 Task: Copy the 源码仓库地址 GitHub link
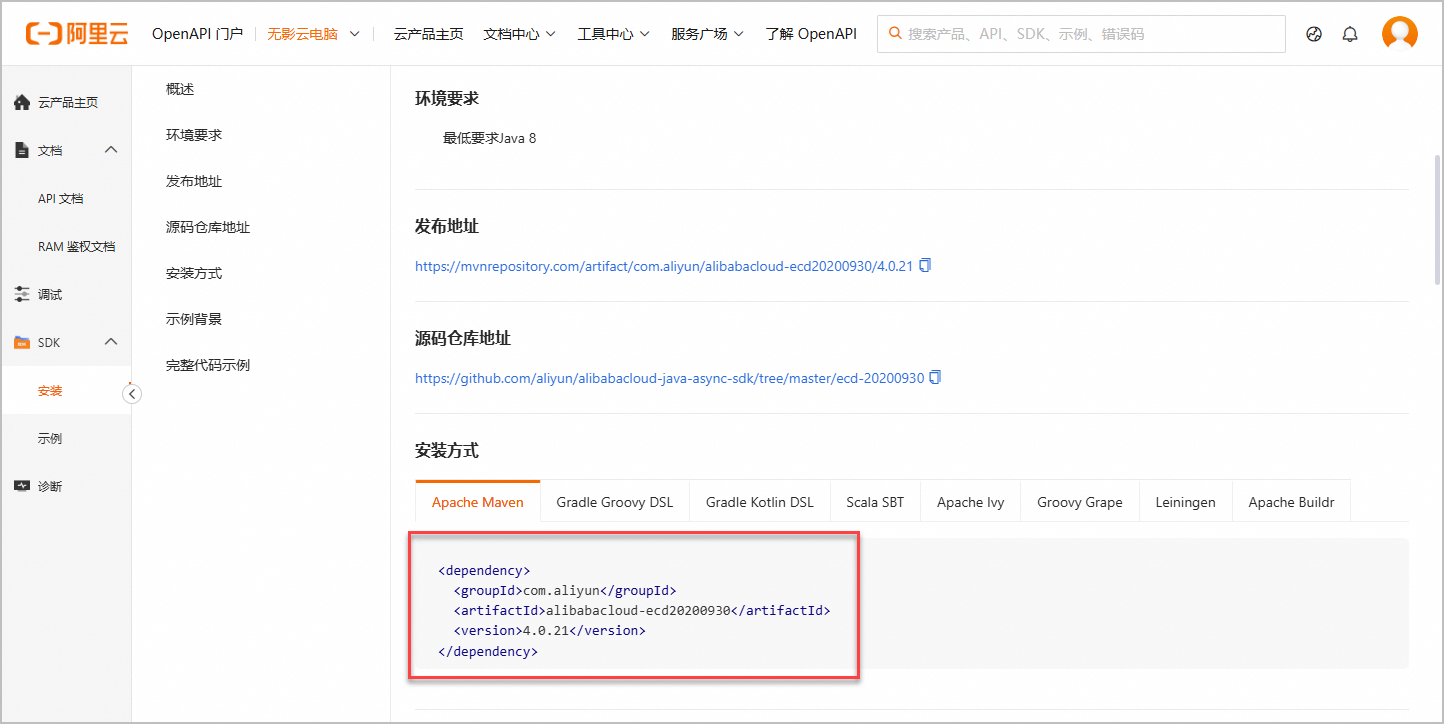[934, 377]
